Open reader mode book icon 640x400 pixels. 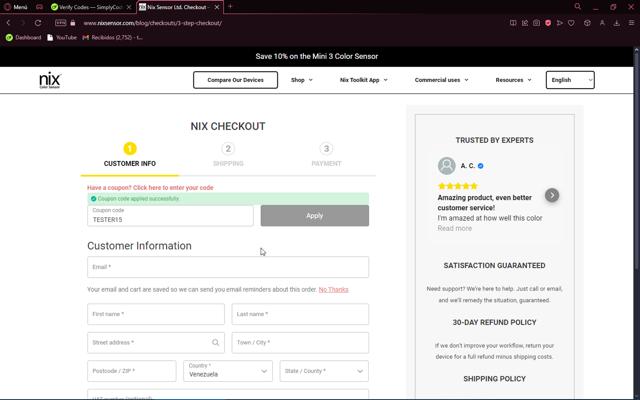[513, 23]
